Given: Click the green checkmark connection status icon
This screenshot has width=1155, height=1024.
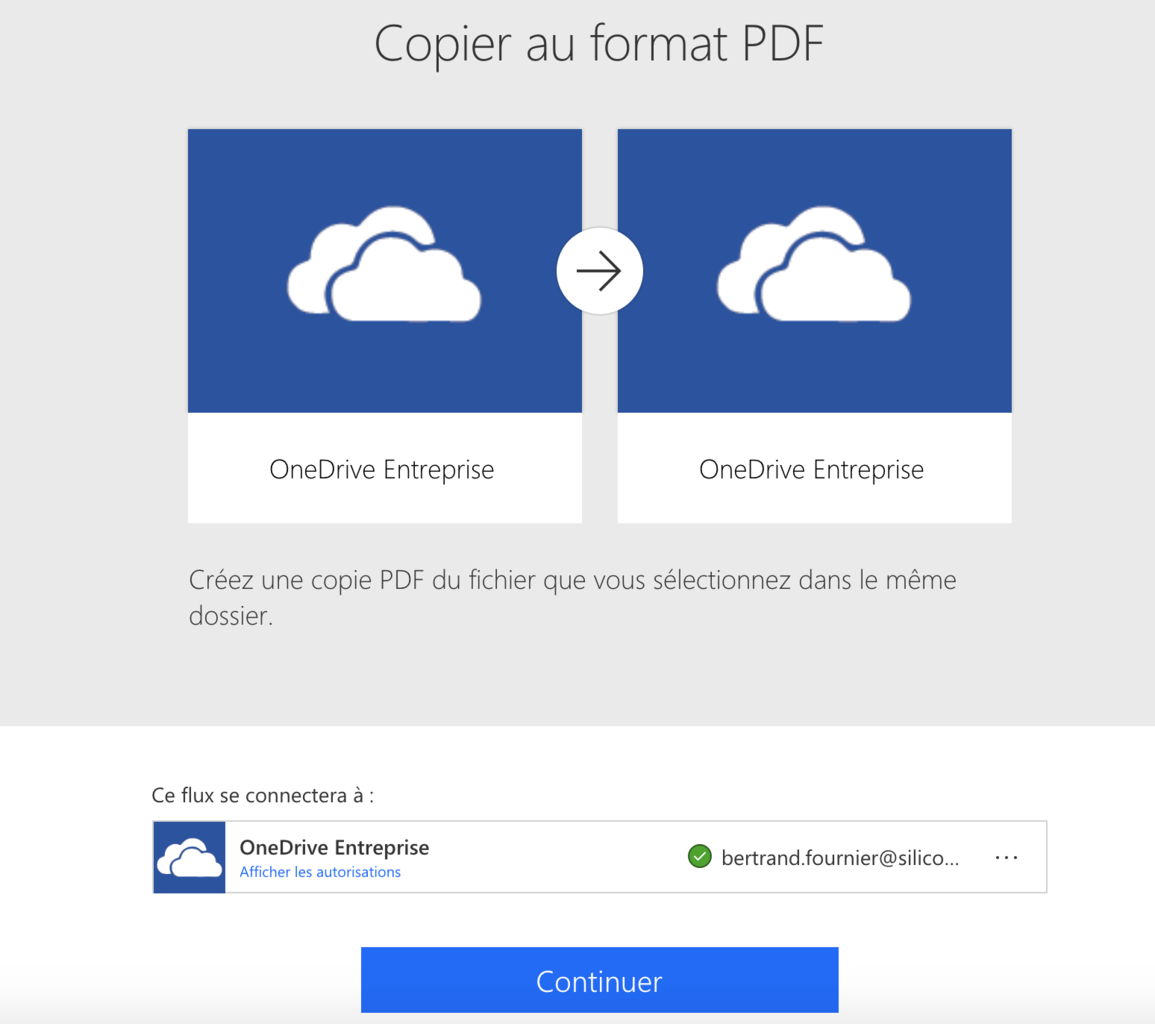Looking at the screenshot, I should click(x=699, y=856).
